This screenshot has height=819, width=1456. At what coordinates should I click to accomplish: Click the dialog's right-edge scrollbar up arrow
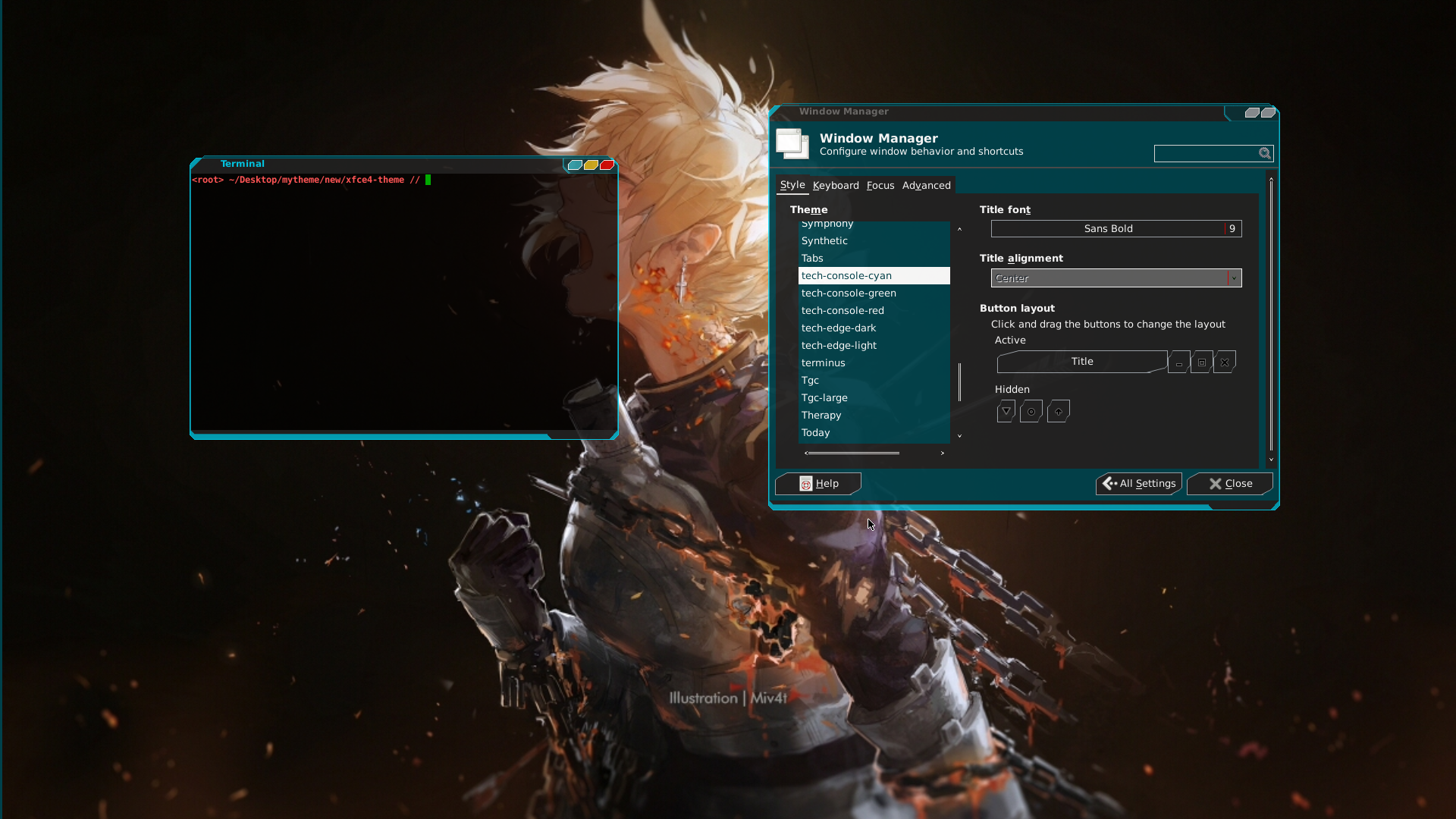[x=1271, y=180]
